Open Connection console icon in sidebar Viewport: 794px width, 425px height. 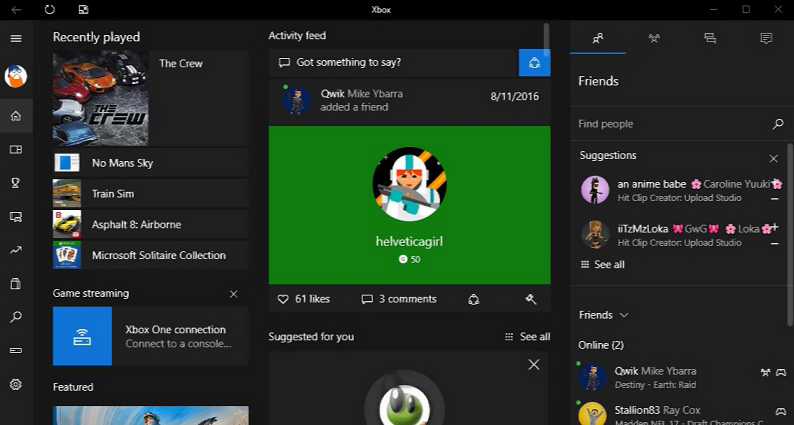click(16, 350)
